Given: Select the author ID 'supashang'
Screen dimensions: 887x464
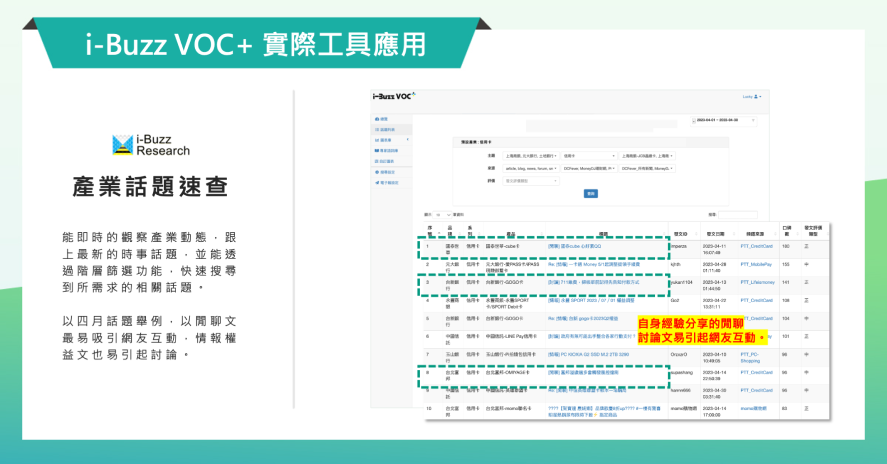Looking at the screenshot, I should (682, 372).
